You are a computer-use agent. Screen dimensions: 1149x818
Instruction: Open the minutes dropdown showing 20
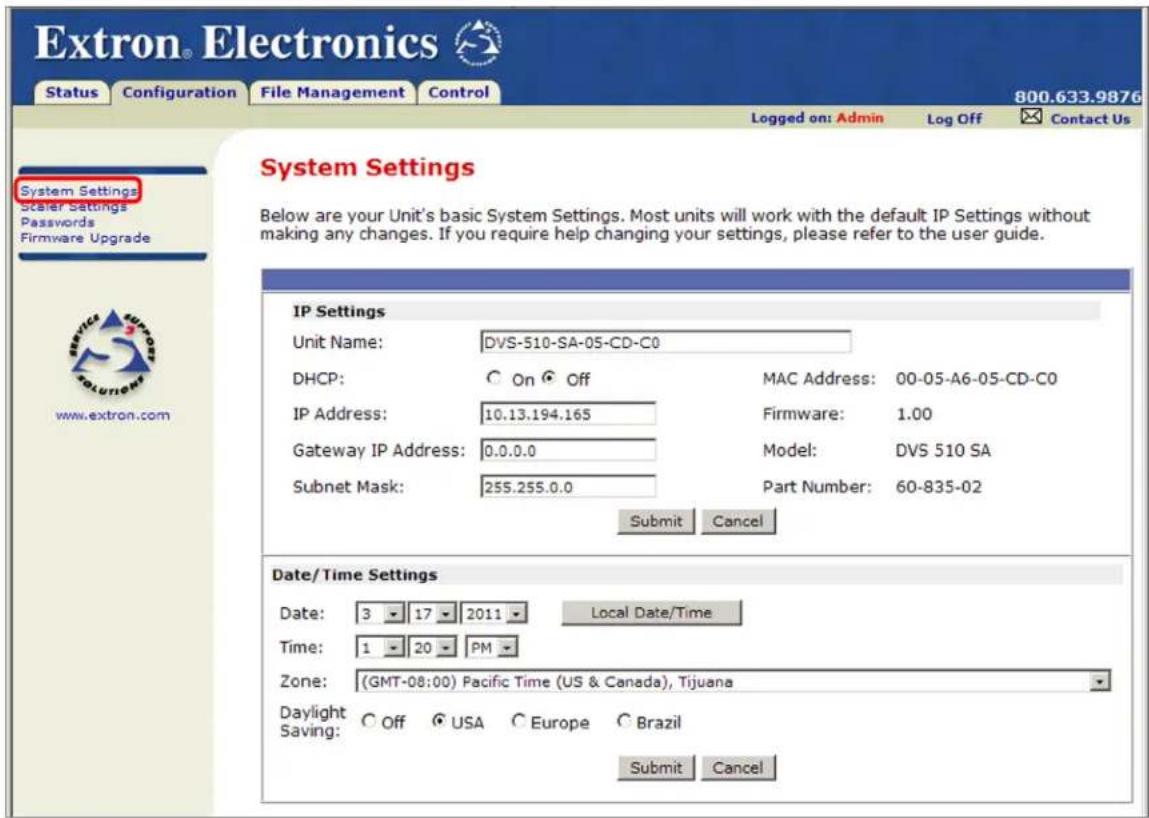(x=432, y=647)
